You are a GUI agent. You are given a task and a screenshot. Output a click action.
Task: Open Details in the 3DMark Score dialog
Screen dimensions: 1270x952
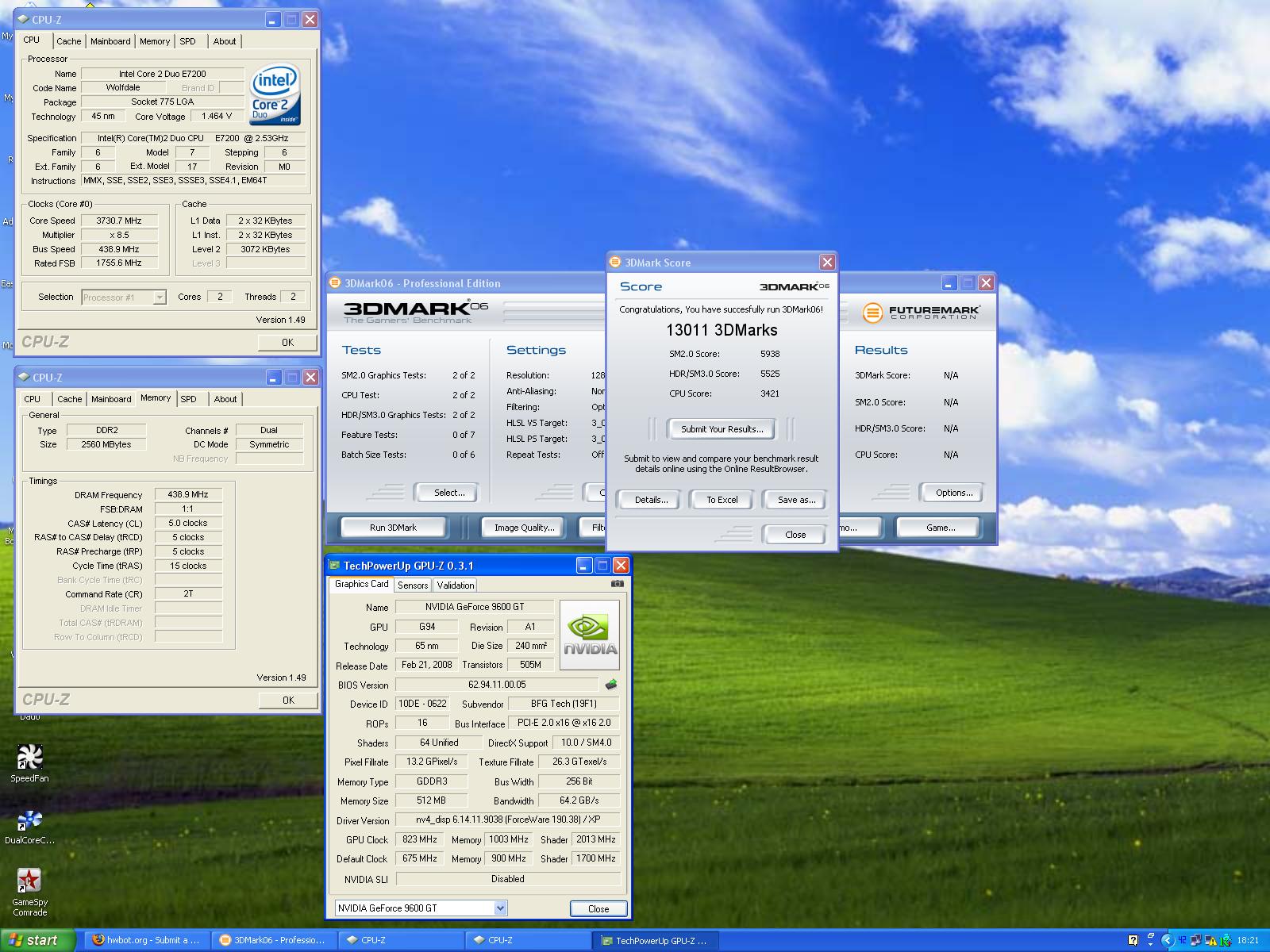tap(651, 500)
